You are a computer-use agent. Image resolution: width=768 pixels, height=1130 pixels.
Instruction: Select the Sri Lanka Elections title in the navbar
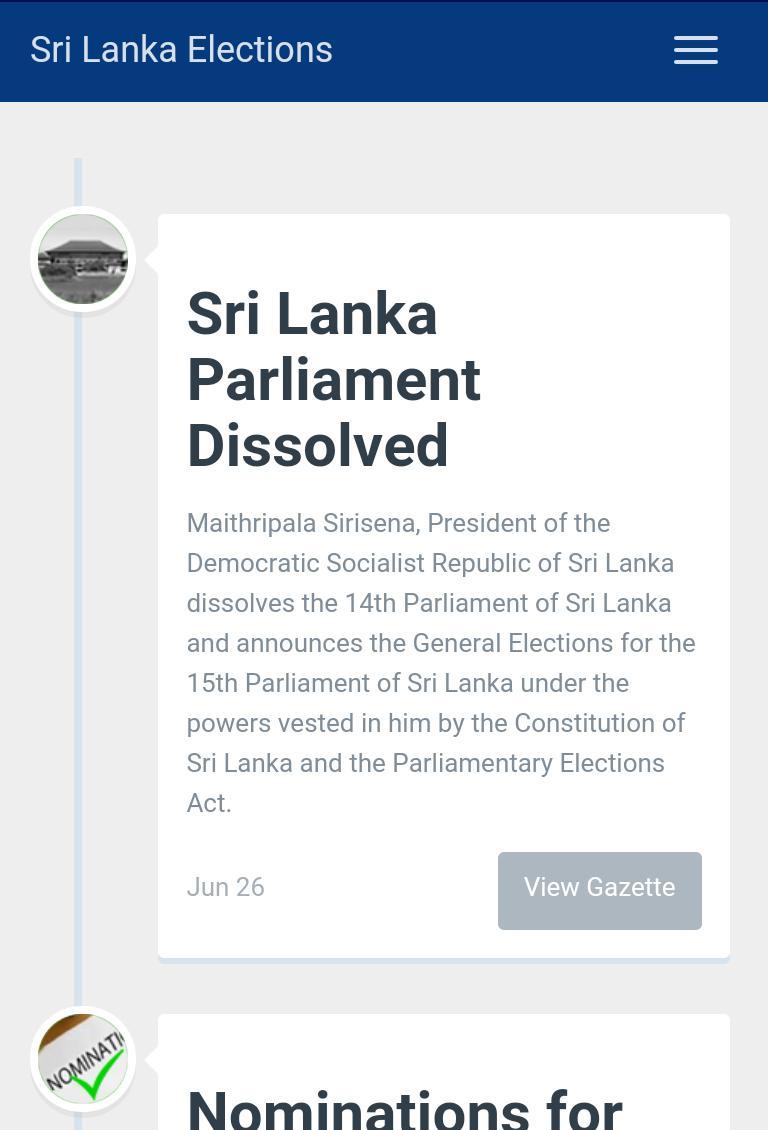(x=181, y=49)
